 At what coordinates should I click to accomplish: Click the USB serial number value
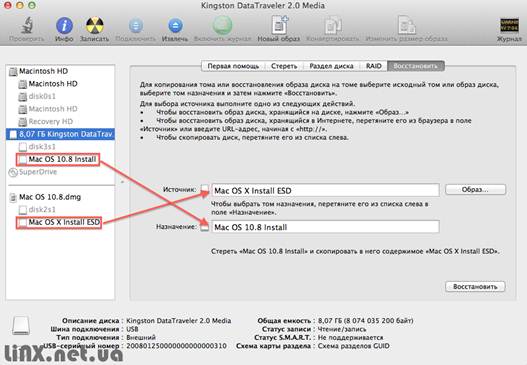pyautogui.click(x=176, y=346)
